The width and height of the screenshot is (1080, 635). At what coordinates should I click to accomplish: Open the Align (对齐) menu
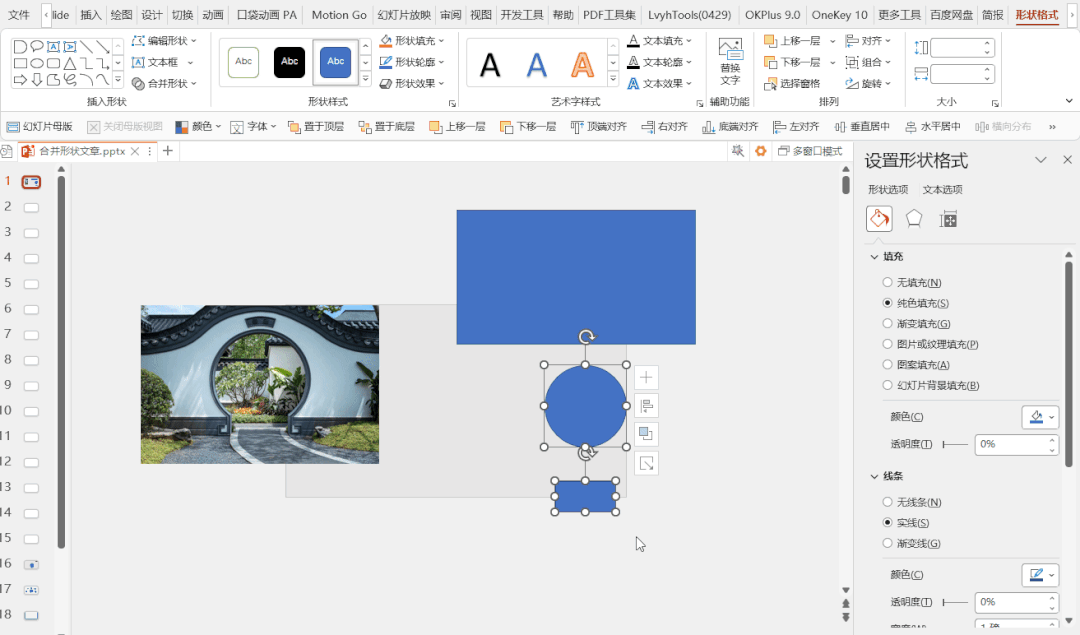pyautogui.click(x=869, y=41)
